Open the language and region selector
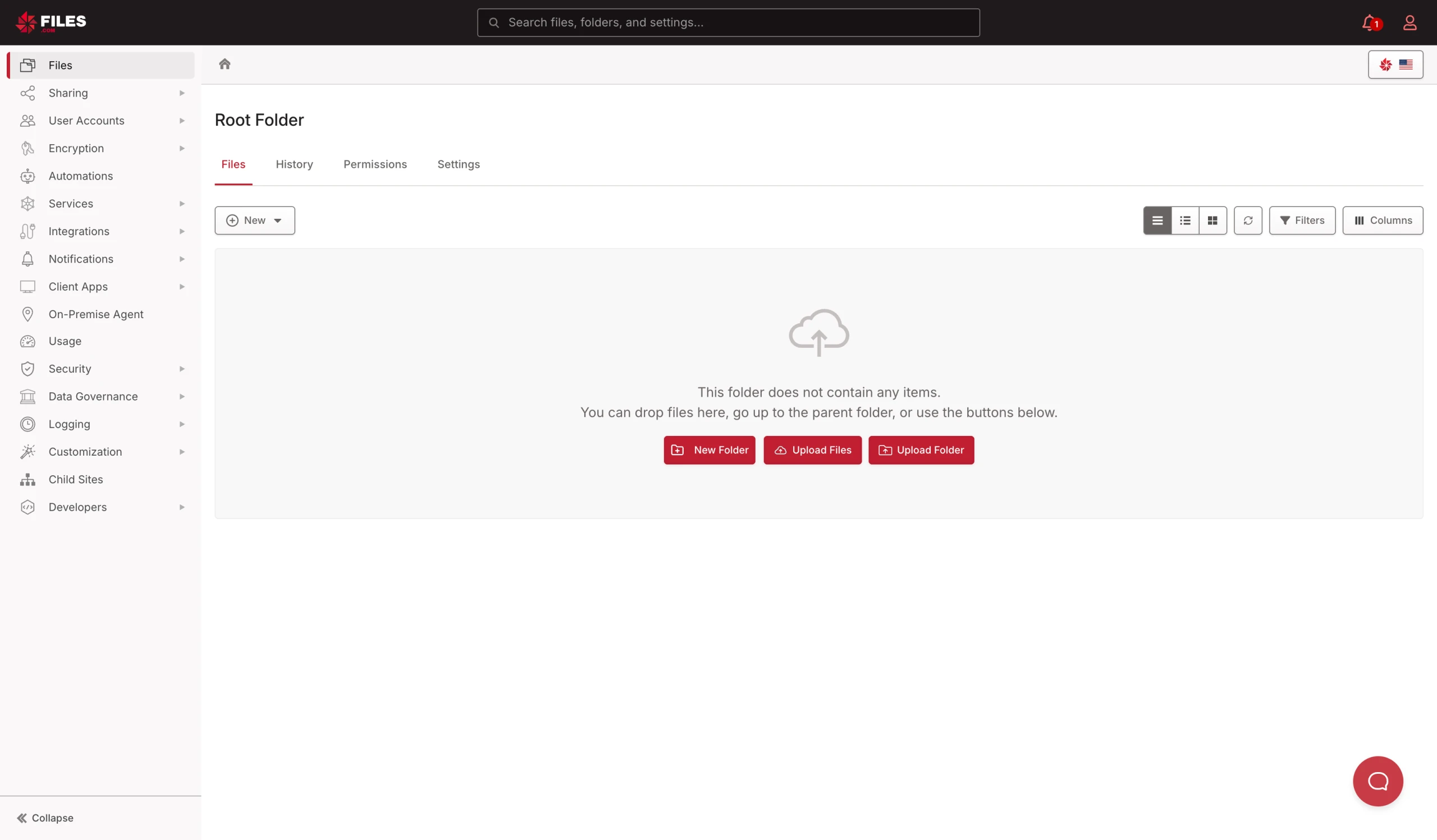Image resolution: width=1437 pixels, height=840 pixels. pos(1395,65)
